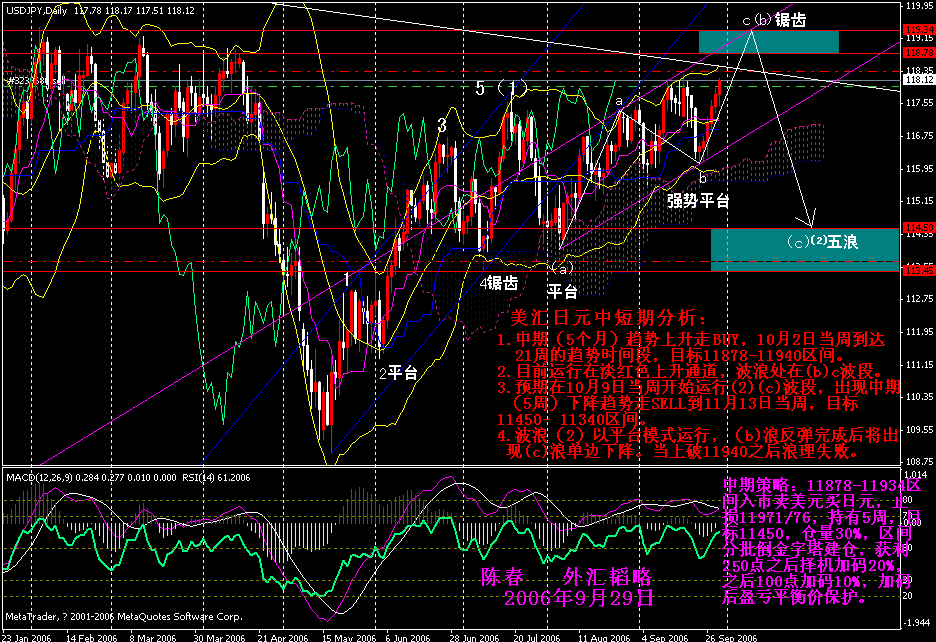Viewport: 936px width, 642px height.
Task: Click the 26 Sep 2006 date label
Action: [732, 636]
